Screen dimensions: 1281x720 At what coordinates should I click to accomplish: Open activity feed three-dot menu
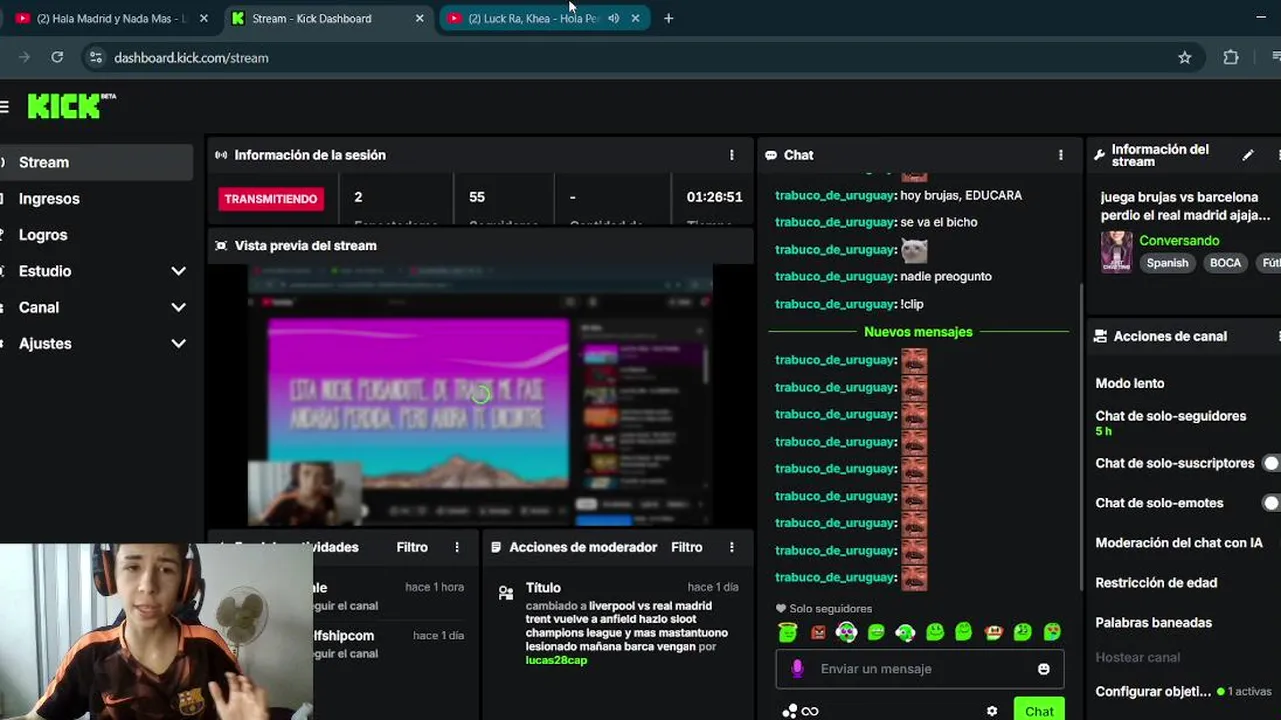pyautogui.click(x=457, y=547)
